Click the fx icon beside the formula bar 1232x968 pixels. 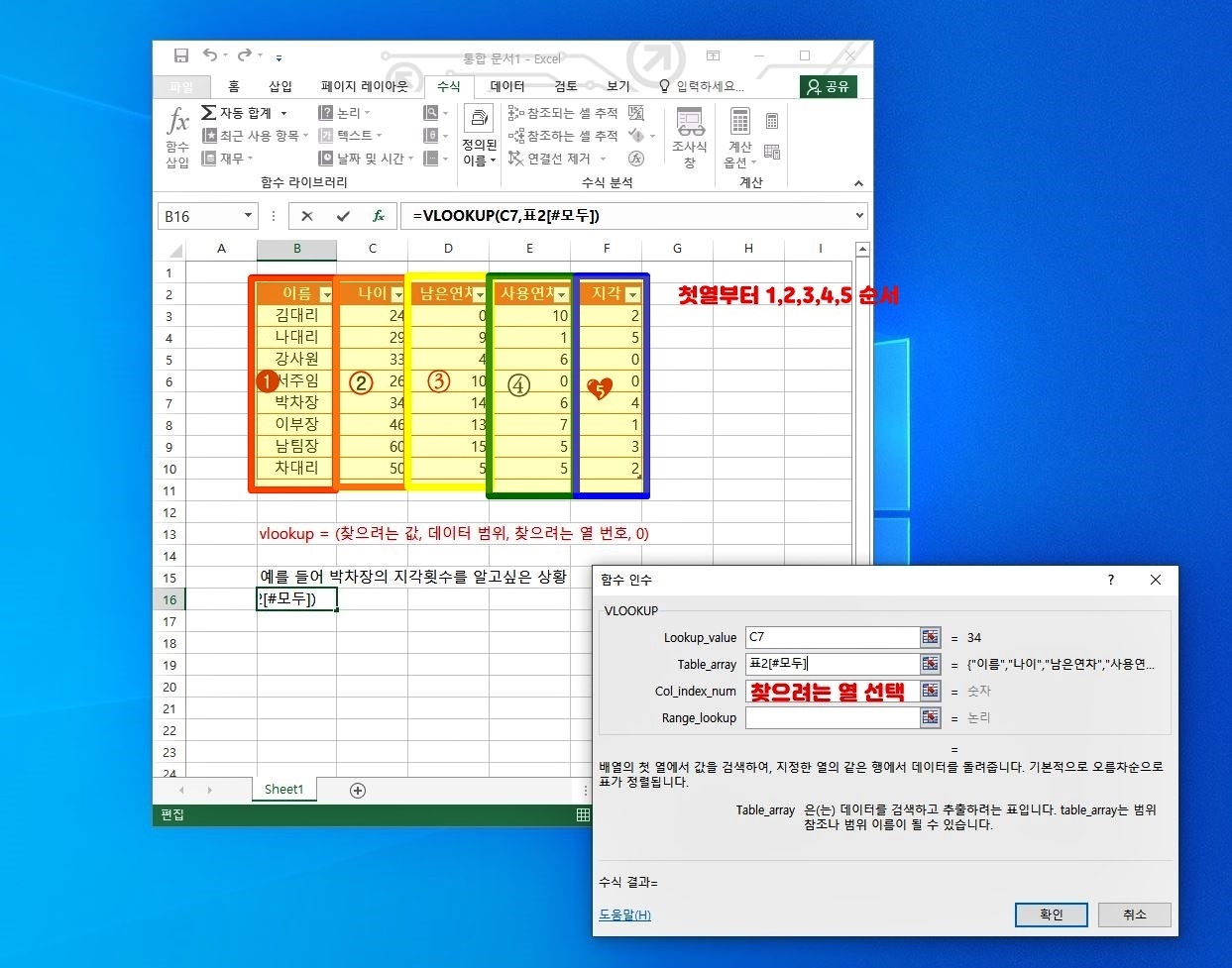379,216
